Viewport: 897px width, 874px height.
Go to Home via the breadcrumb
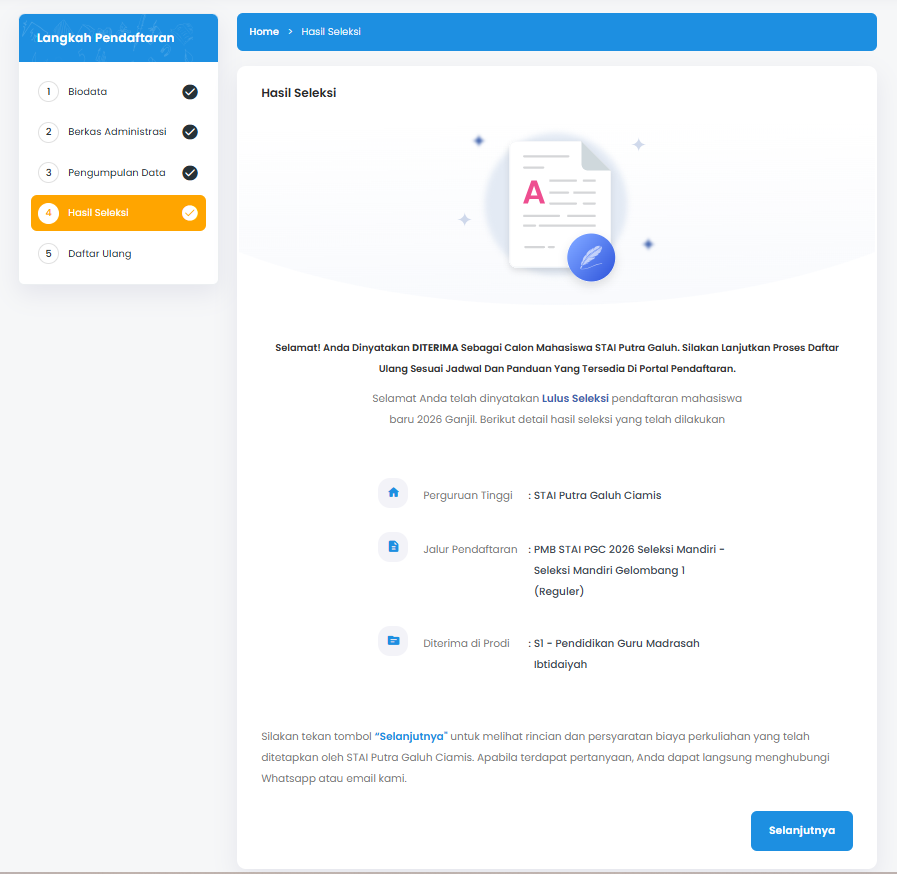tap(264, 32)
